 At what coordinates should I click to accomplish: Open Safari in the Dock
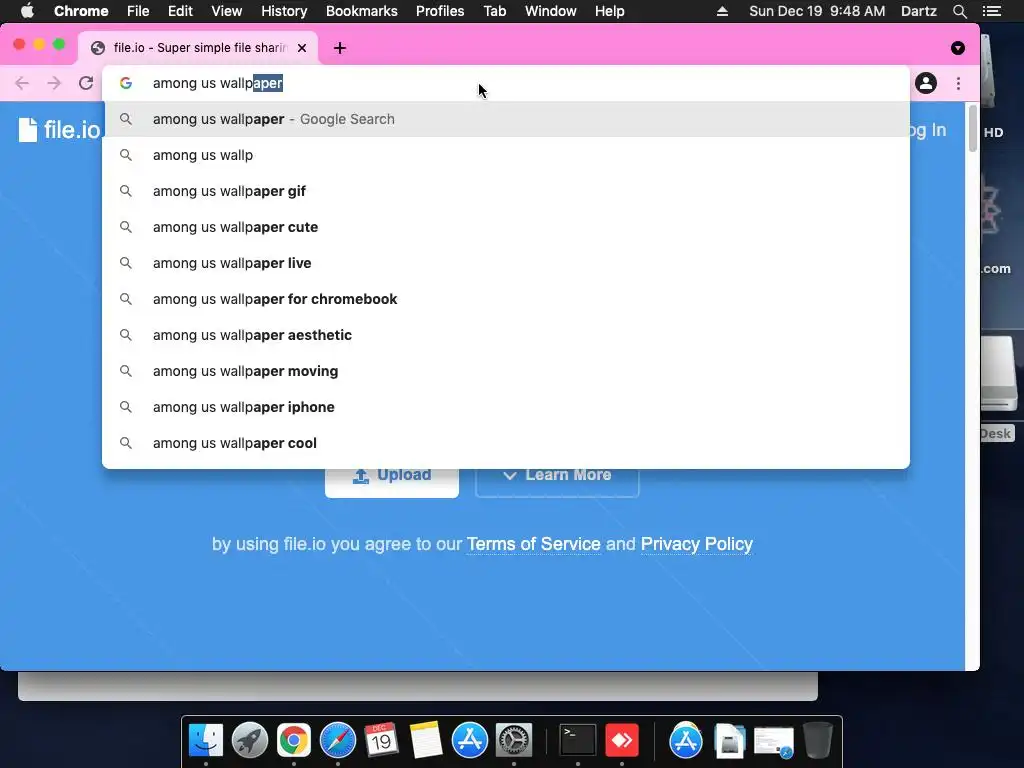pyautogui.click(x=338, y=741)
